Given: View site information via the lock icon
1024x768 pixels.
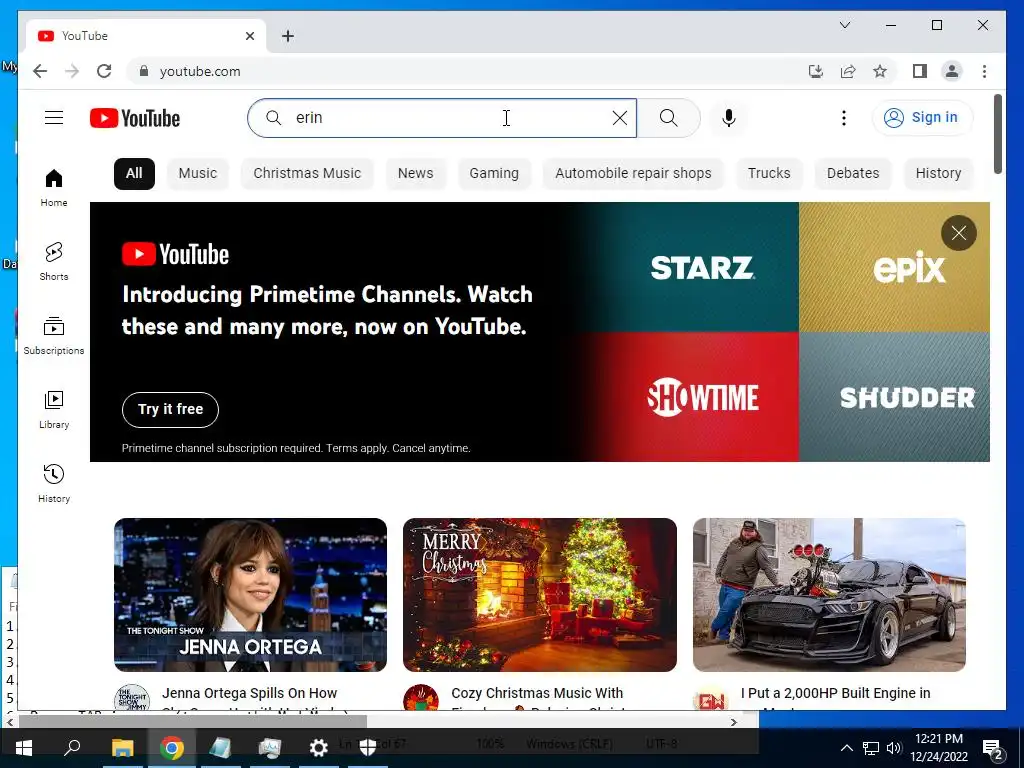Looking at the screenshot, I should (x=144, y=71).
